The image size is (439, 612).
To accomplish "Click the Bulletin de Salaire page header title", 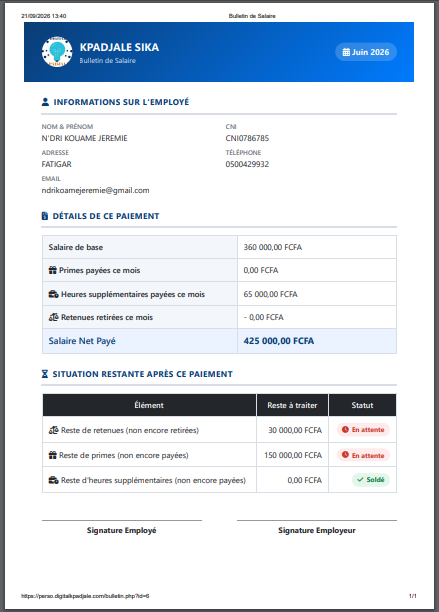I will 252,16.
